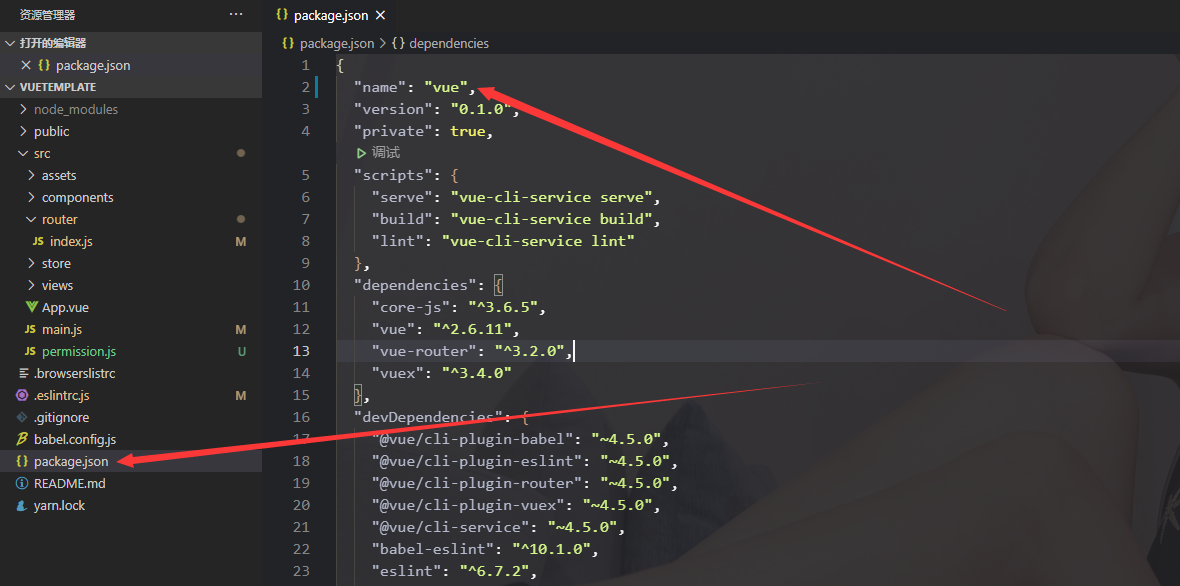
Task: Click the JS icon beside index.js
Action: [x=38, y=241]
